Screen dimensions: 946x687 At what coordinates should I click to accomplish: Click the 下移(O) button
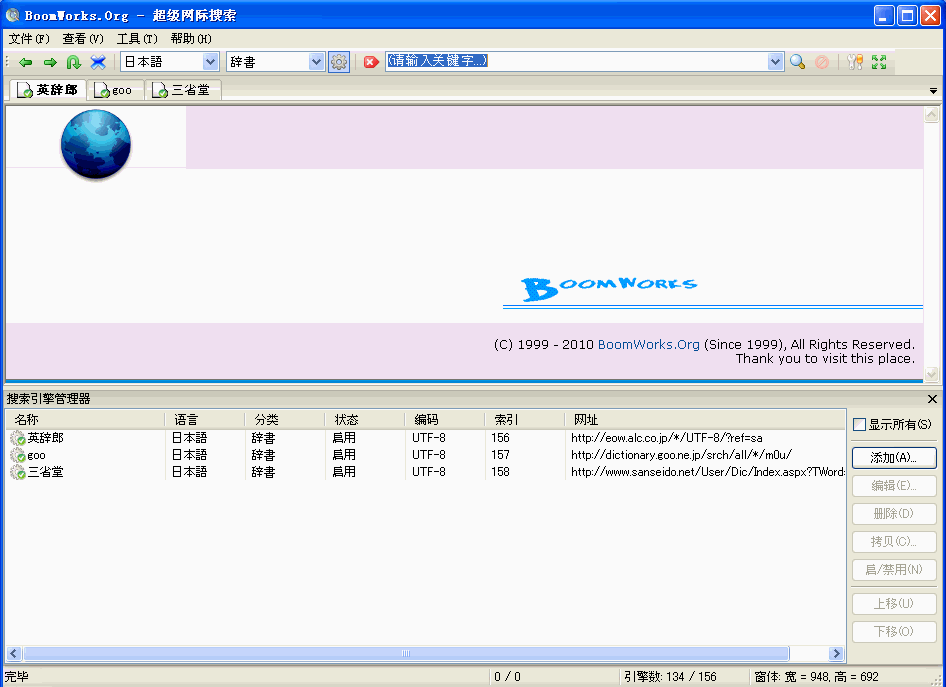coord(894,632)
